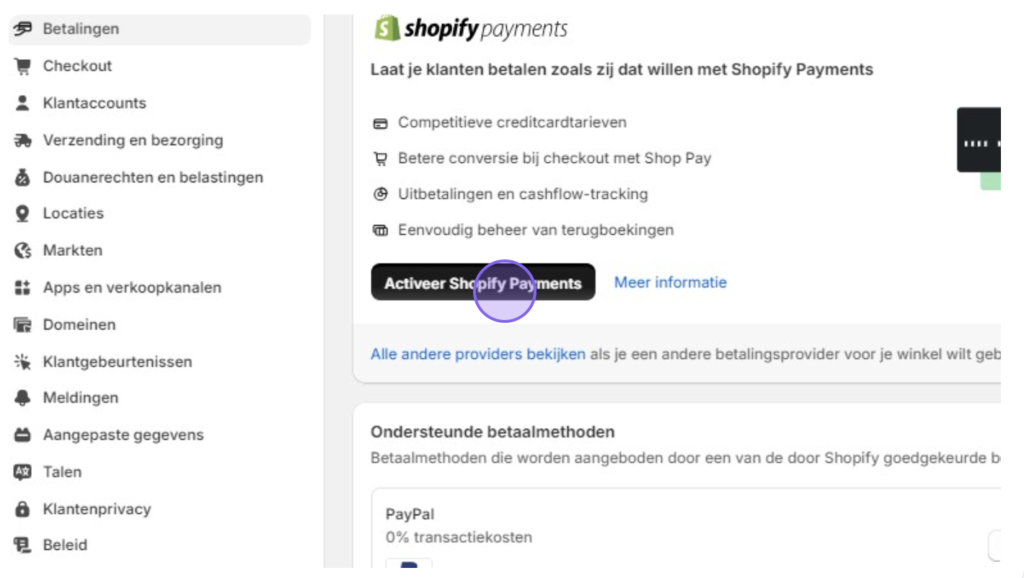The height and width of the screenshot is (578, 1024).
Task: Click the Meldingen bell icon
Action: tap(23, 398)
